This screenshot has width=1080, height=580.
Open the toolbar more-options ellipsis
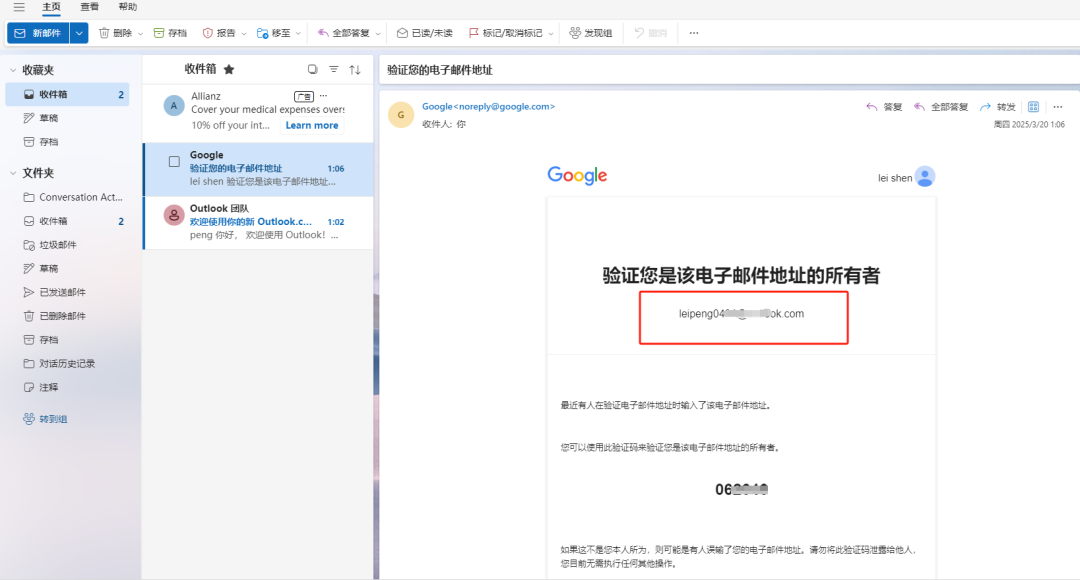[x=694, y=33]
